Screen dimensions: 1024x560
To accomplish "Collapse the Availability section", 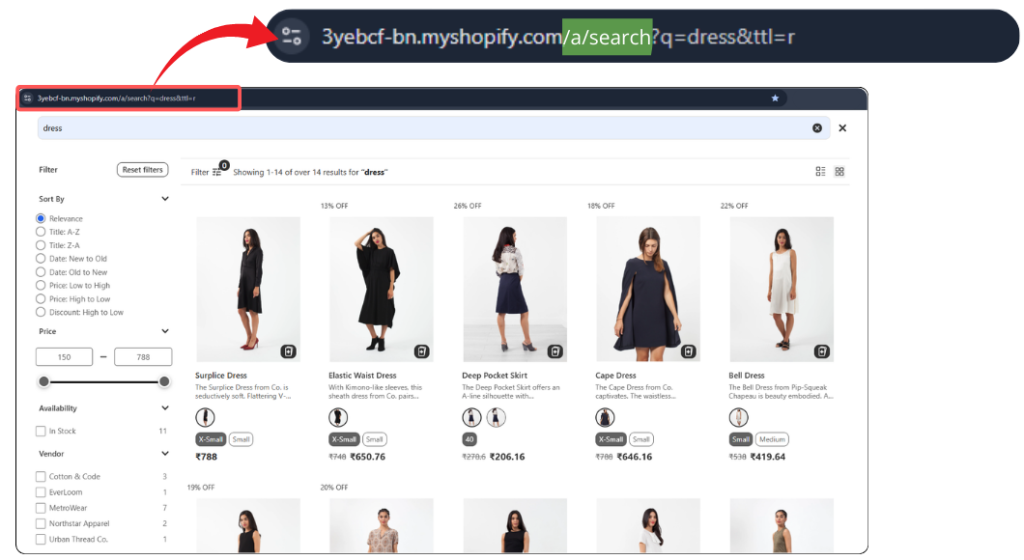I will [x=165, y=408].
